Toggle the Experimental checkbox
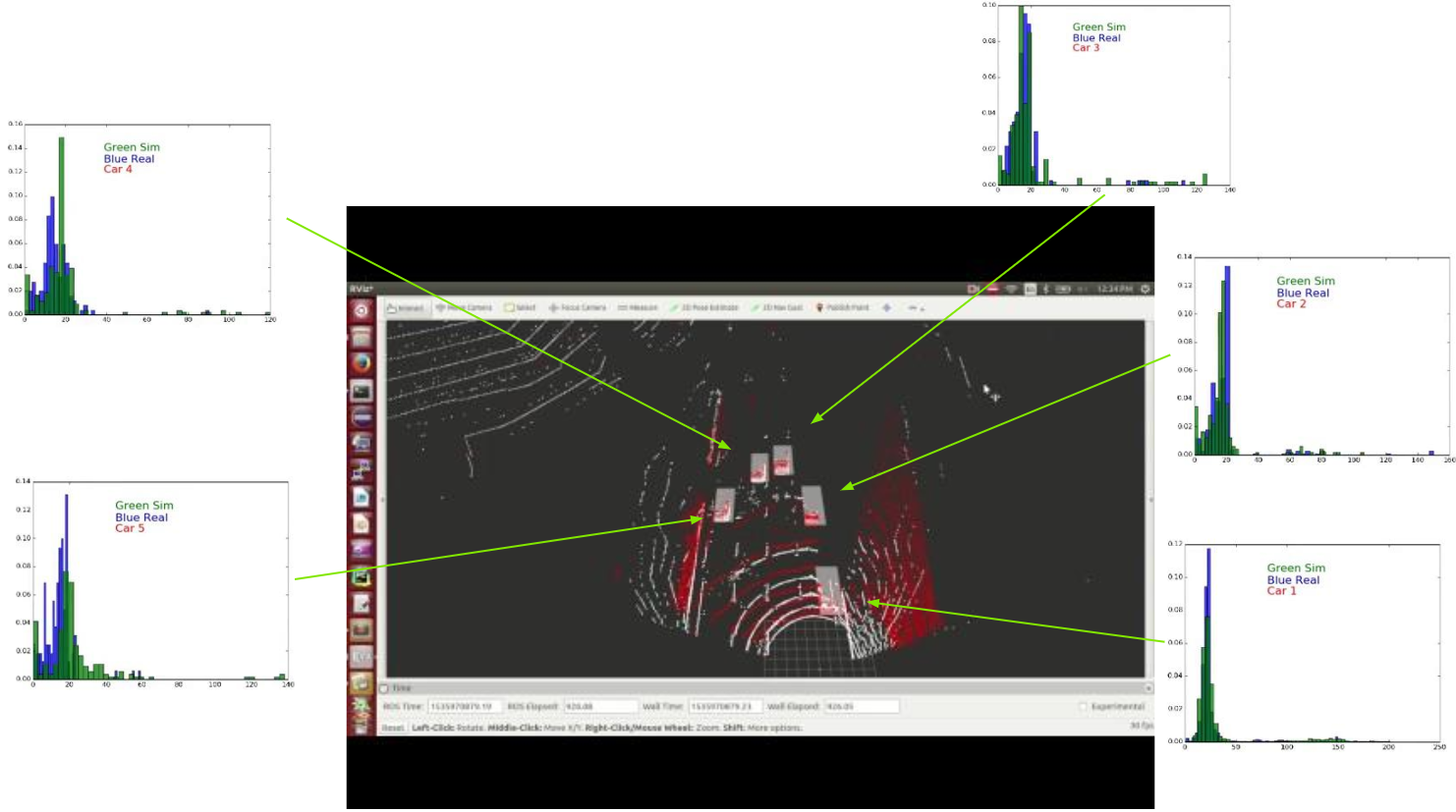Viewport: 1456px width, 812px height. pos(1083,707)
